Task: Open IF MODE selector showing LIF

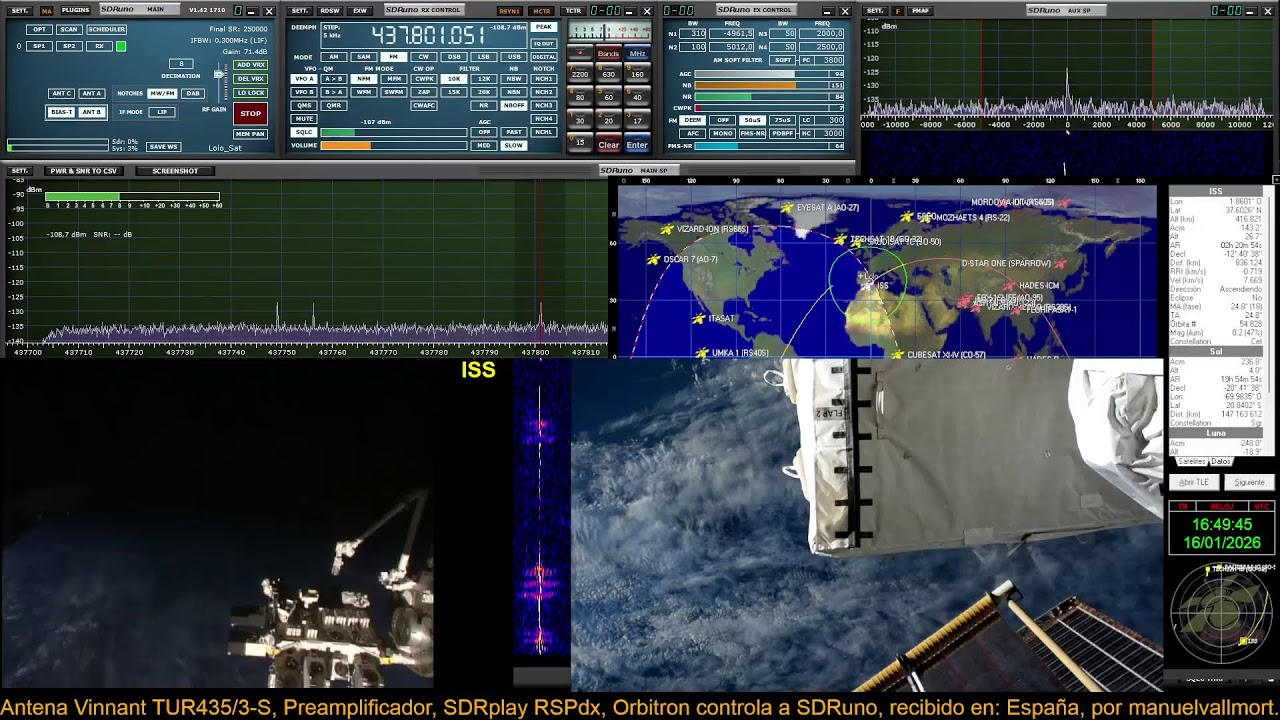Action: pos(162,112)
